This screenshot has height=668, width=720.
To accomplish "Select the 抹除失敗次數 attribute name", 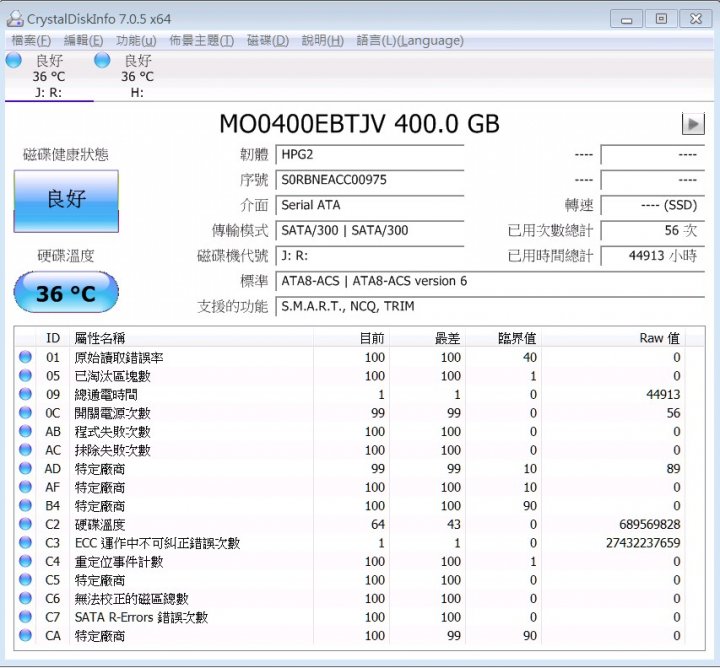I will tap(112, 450).
